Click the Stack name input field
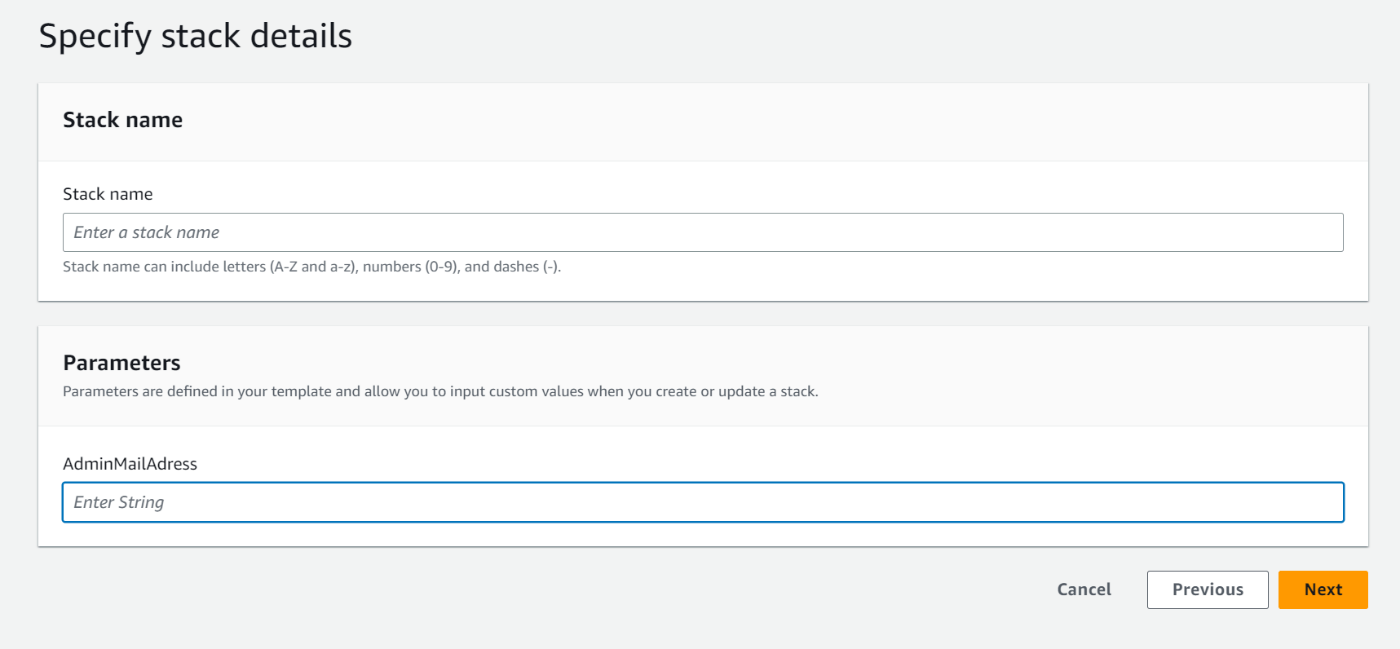The width and height of the screenshot is (1400, 649). coord(702,232)
